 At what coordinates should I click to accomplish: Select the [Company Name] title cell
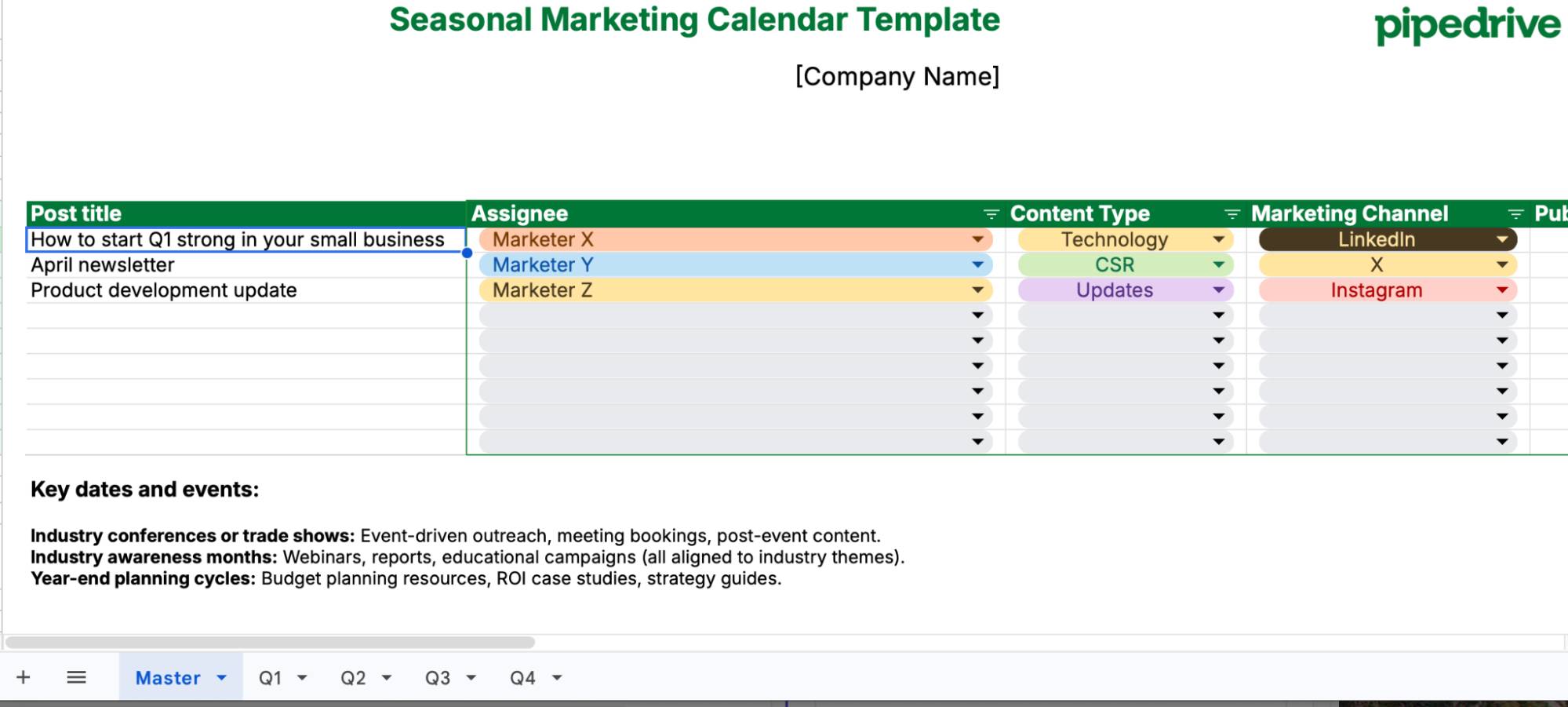click(896, 76)
